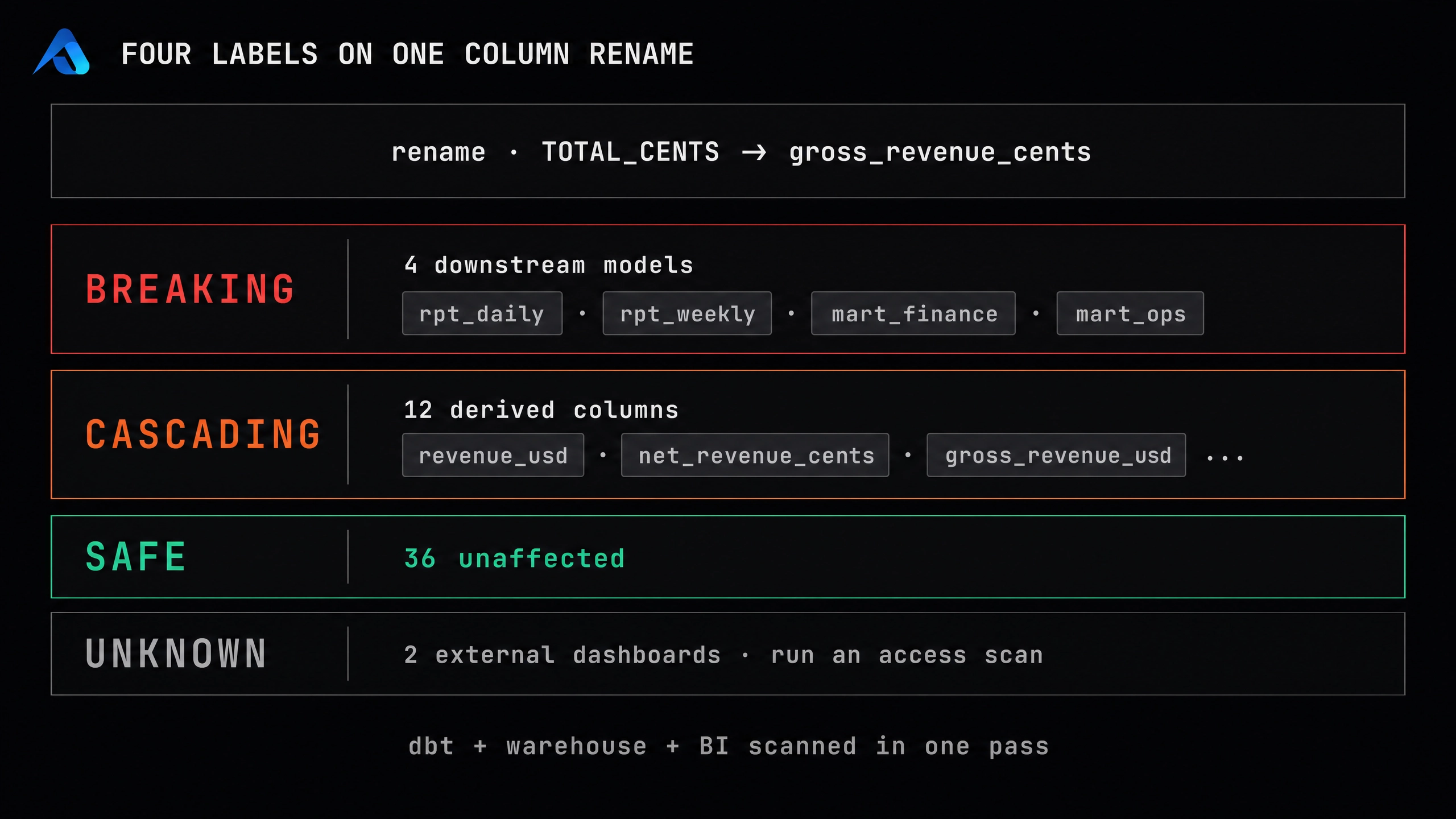Select the revenue_usd column chip
The height and width of the screenshot is (819, 1456).
pyautogui.click(x=493, y=455)
